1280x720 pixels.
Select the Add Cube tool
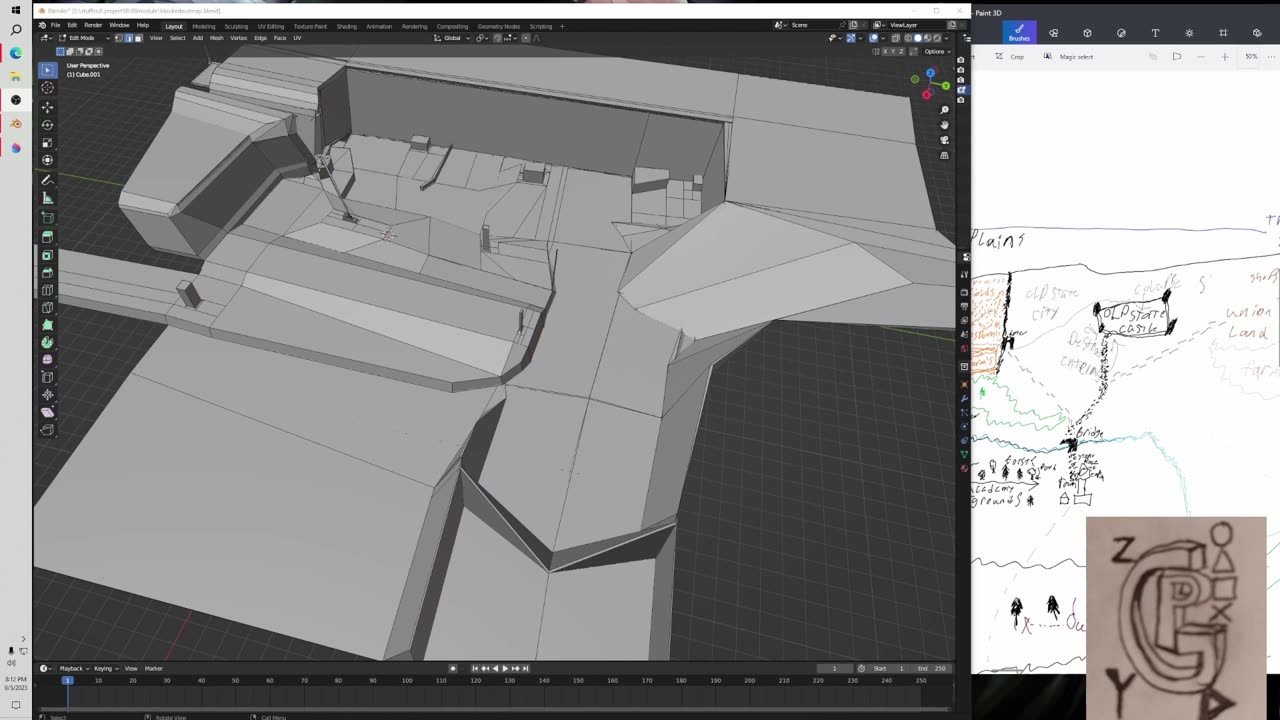point(47,217)
